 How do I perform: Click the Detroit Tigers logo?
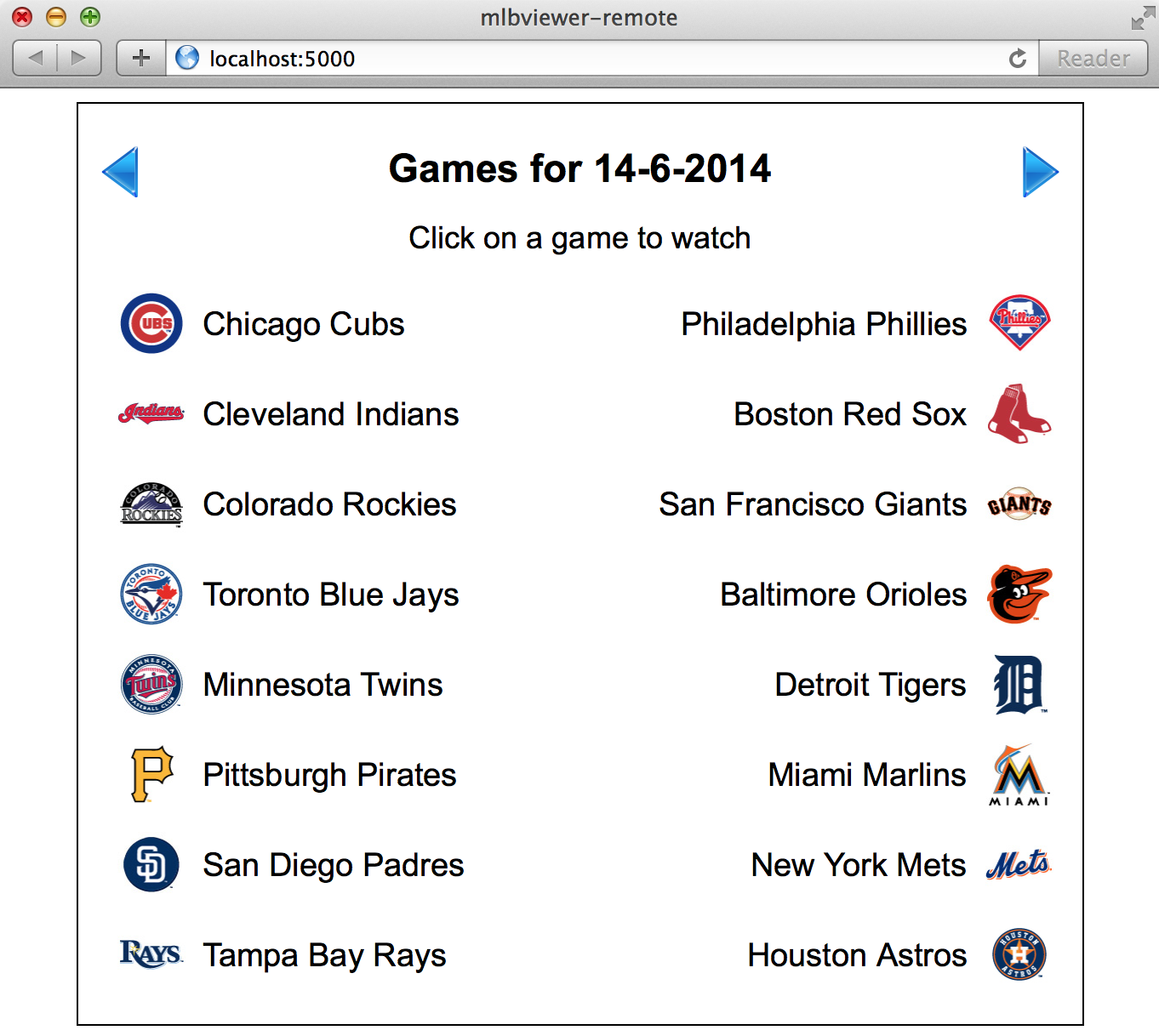[1019, 684]
